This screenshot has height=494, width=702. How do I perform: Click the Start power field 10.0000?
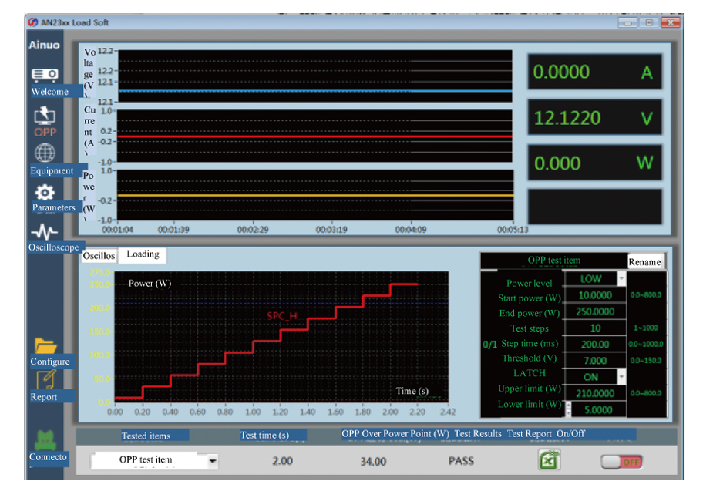click(595, 295)
